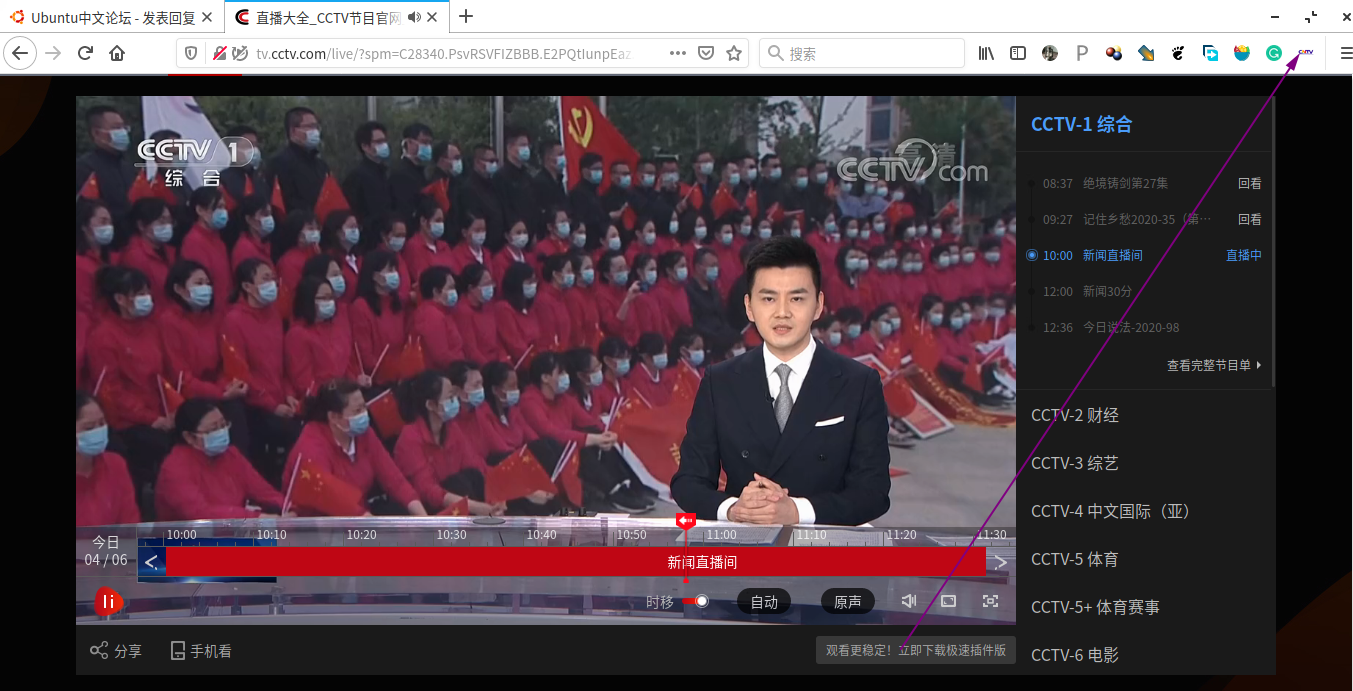Save the page to Pocket
Image resolution: width=1353 pixels, height=691 pixels.
pyautogui.click(x=706, y=53)
